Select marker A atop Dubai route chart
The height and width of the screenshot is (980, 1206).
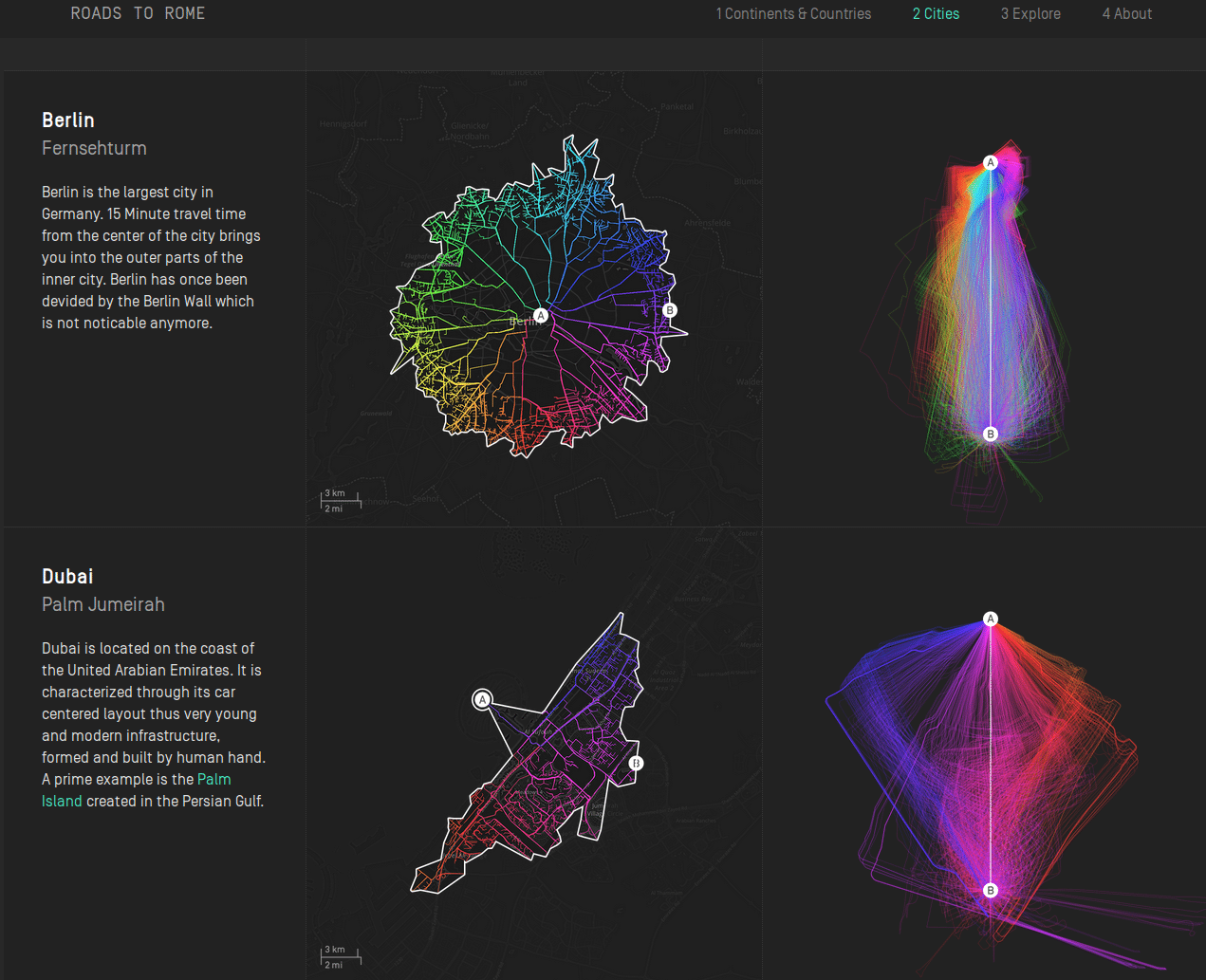pyautogui.click(x=990, y=619)
